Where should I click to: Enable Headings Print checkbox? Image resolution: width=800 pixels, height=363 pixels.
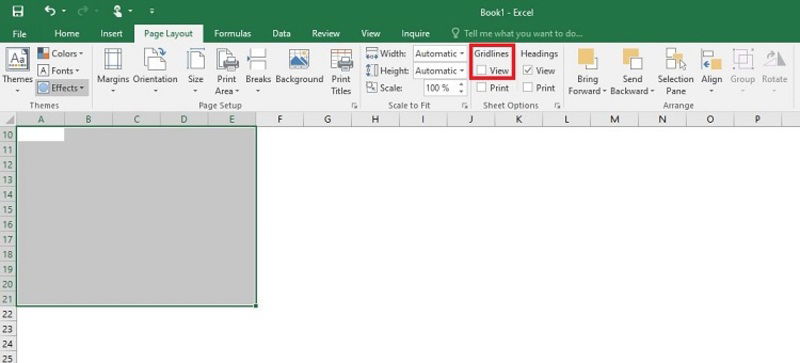pyautogui.click(x=528, y=88)
